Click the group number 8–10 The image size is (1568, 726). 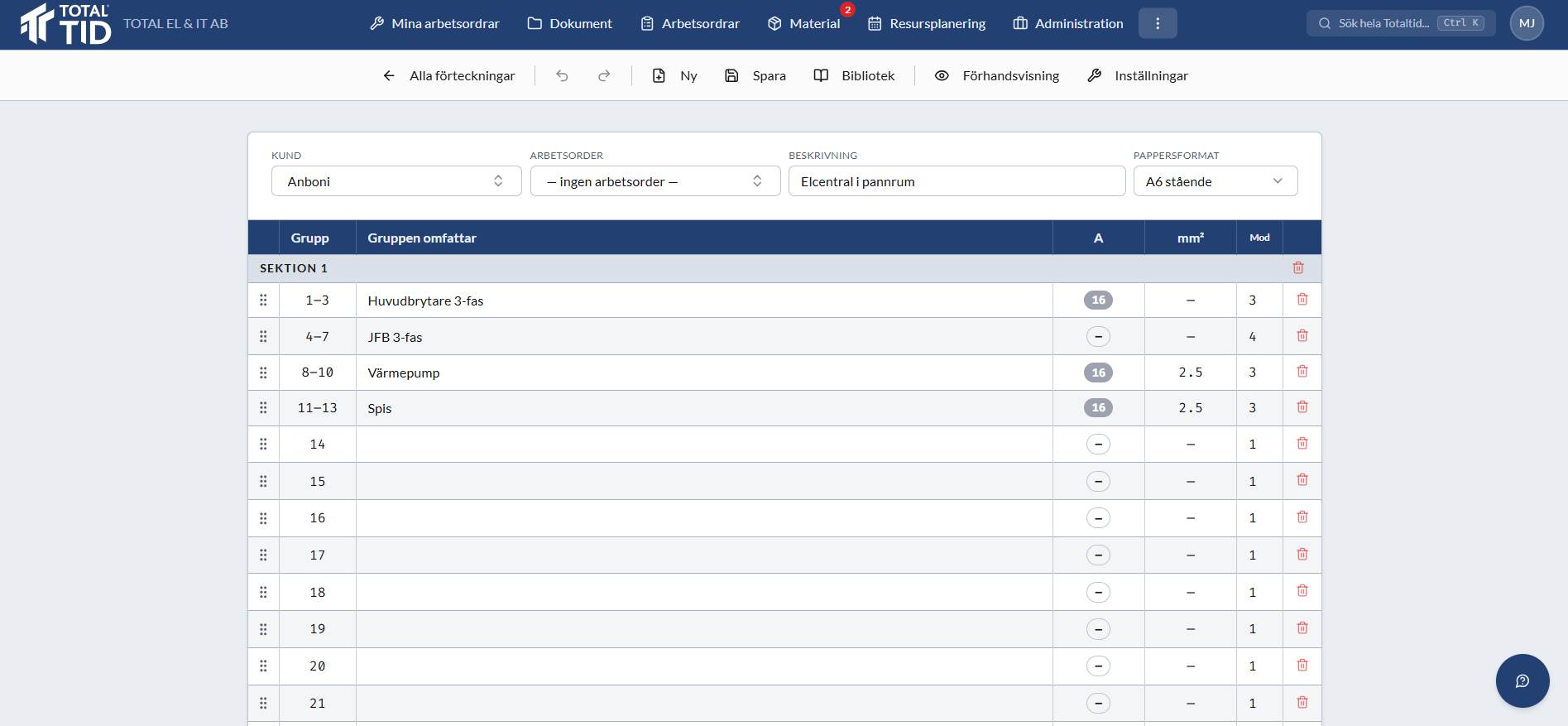click(318, 373)
